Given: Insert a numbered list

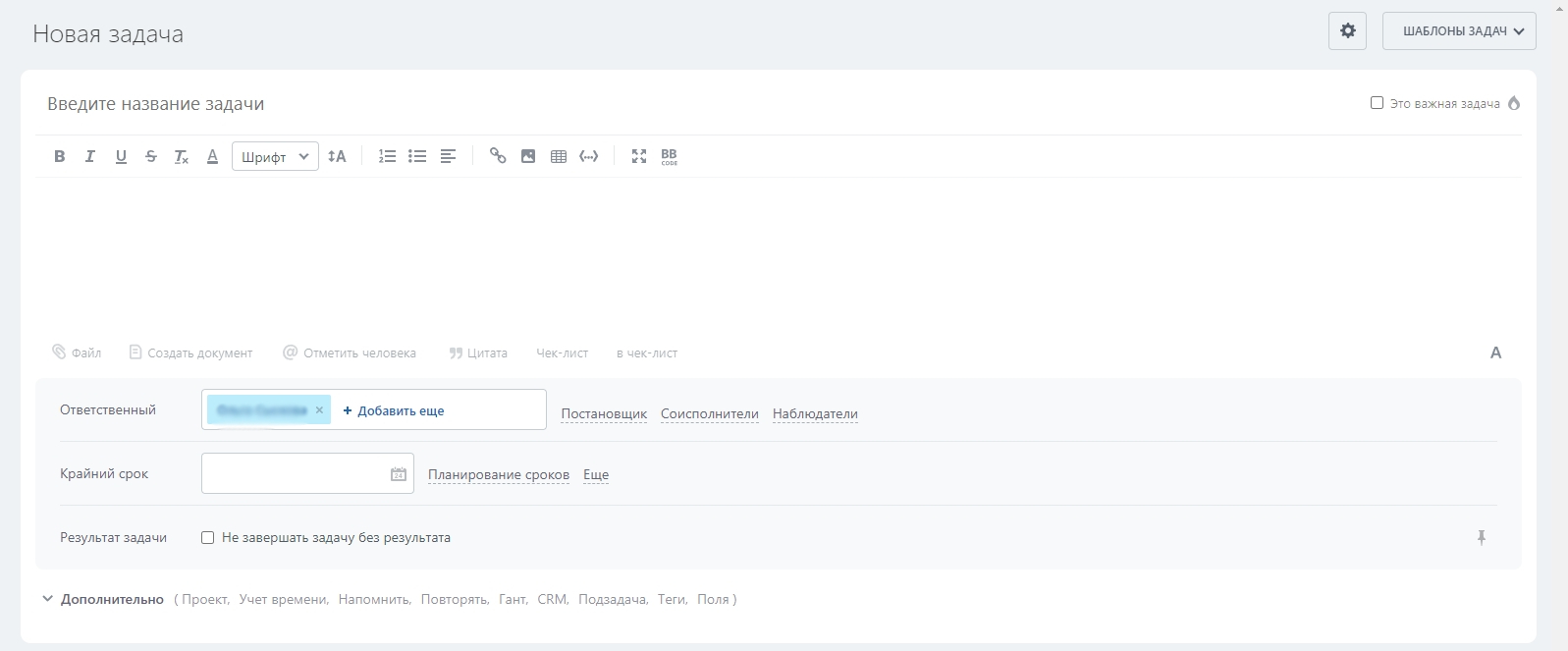Looking at the screenshot, I should (x=387, y=156).
